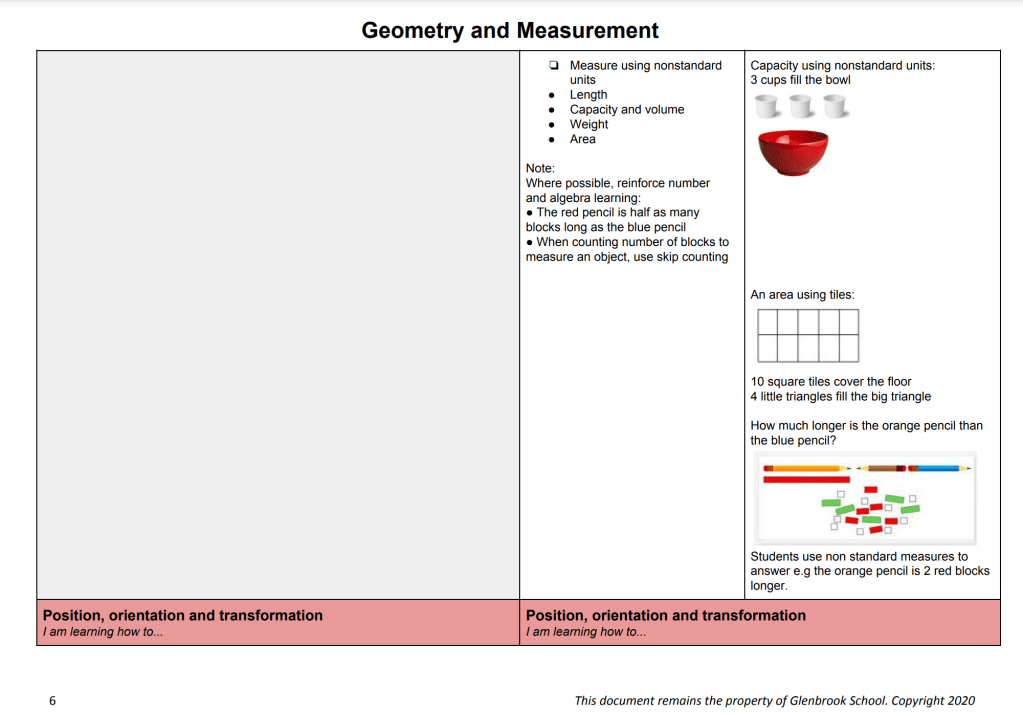Select the 'Weight' bullet item
1023x714 pixels.
coord(589,125)
